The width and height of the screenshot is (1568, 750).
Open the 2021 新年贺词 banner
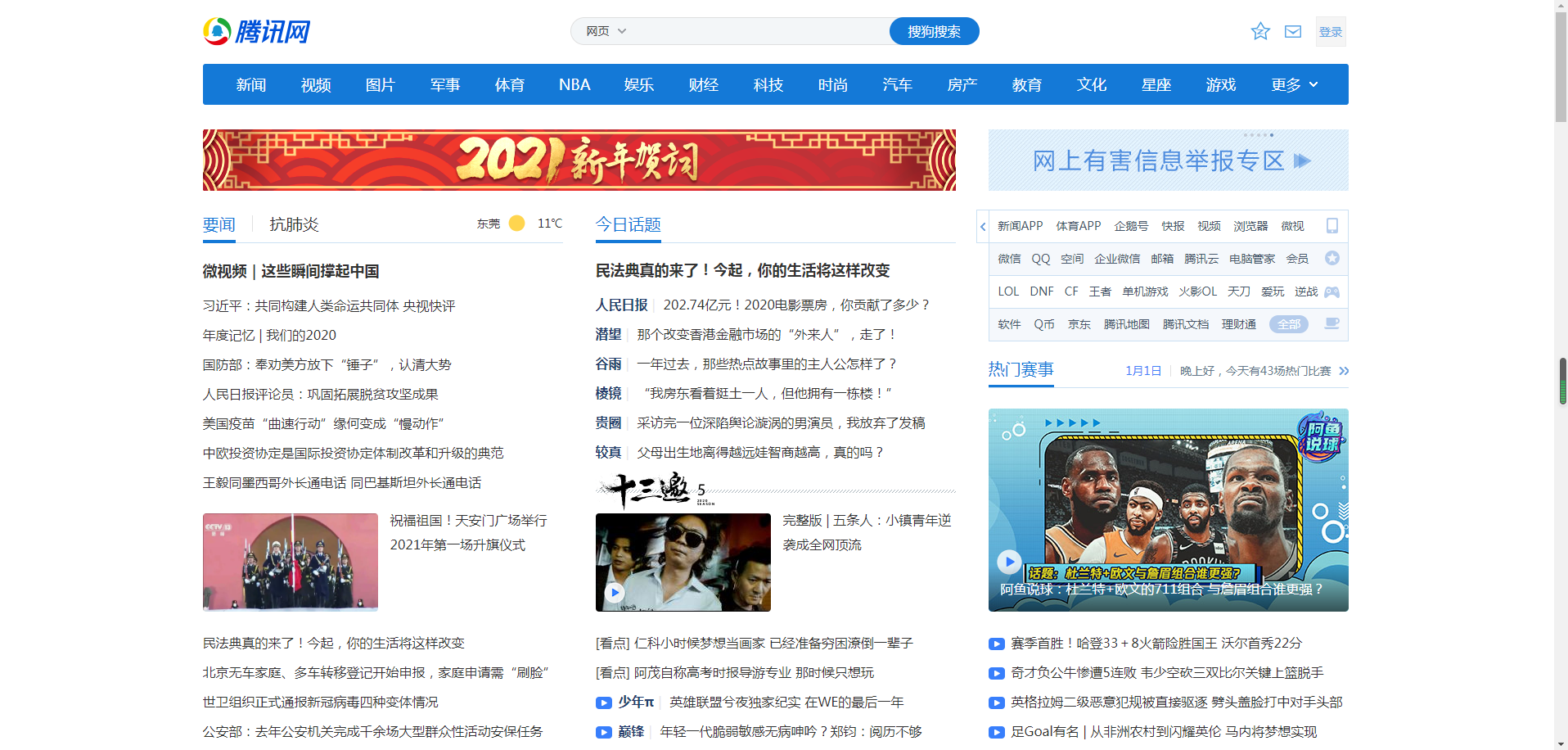pos(579,160)
